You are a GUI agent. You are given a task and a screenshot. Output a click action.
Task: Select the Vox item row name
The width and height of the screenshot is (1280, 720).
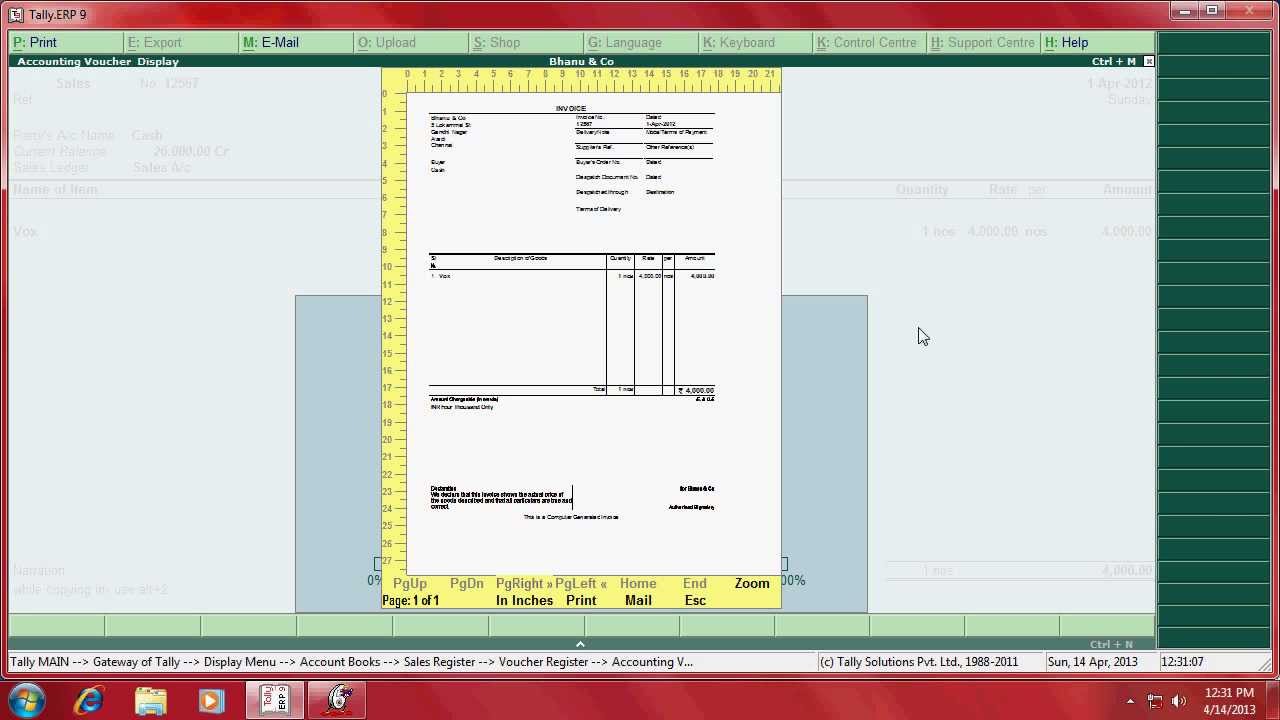coord(26,232)
